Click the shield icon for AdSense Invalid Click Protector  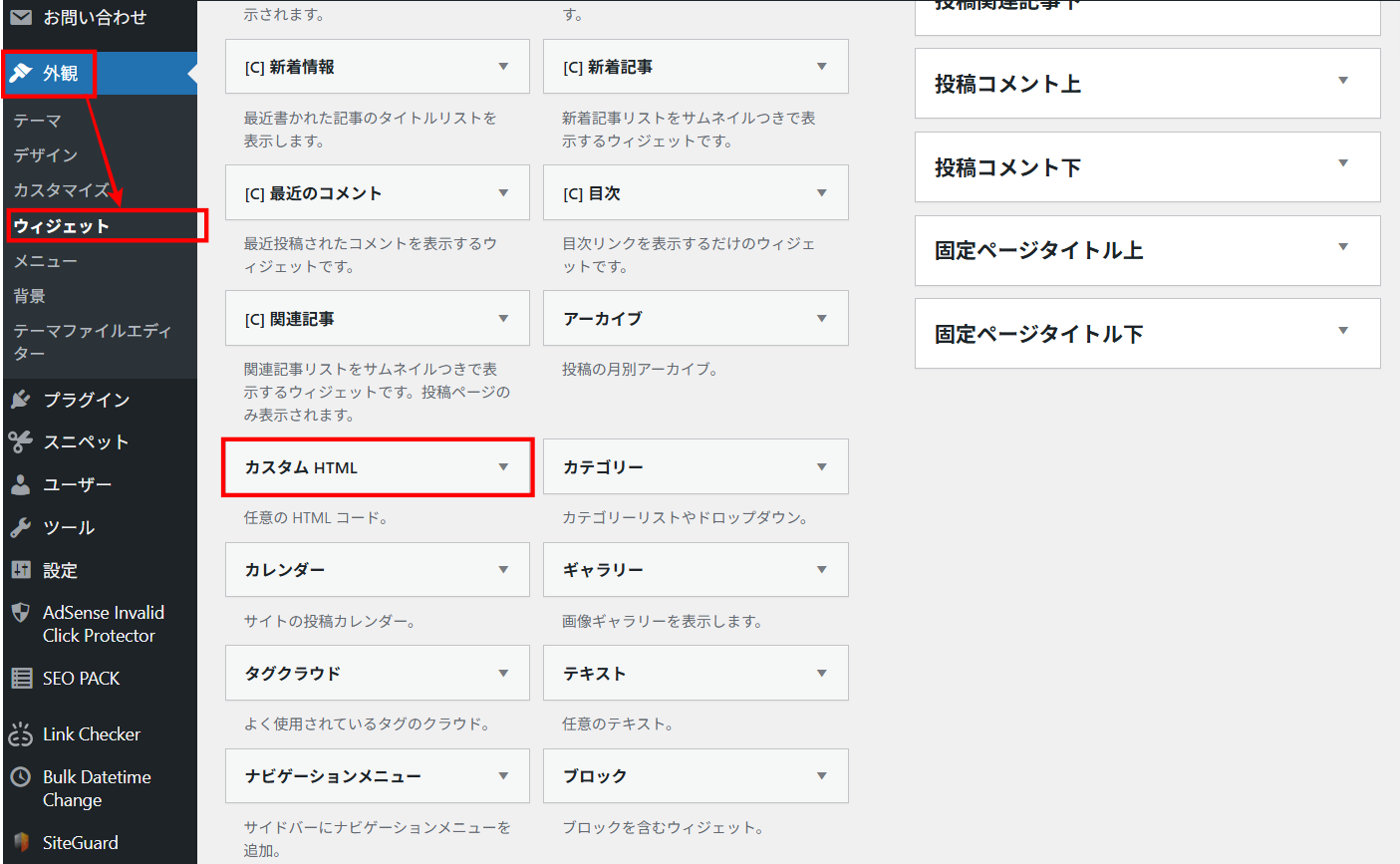20,613
